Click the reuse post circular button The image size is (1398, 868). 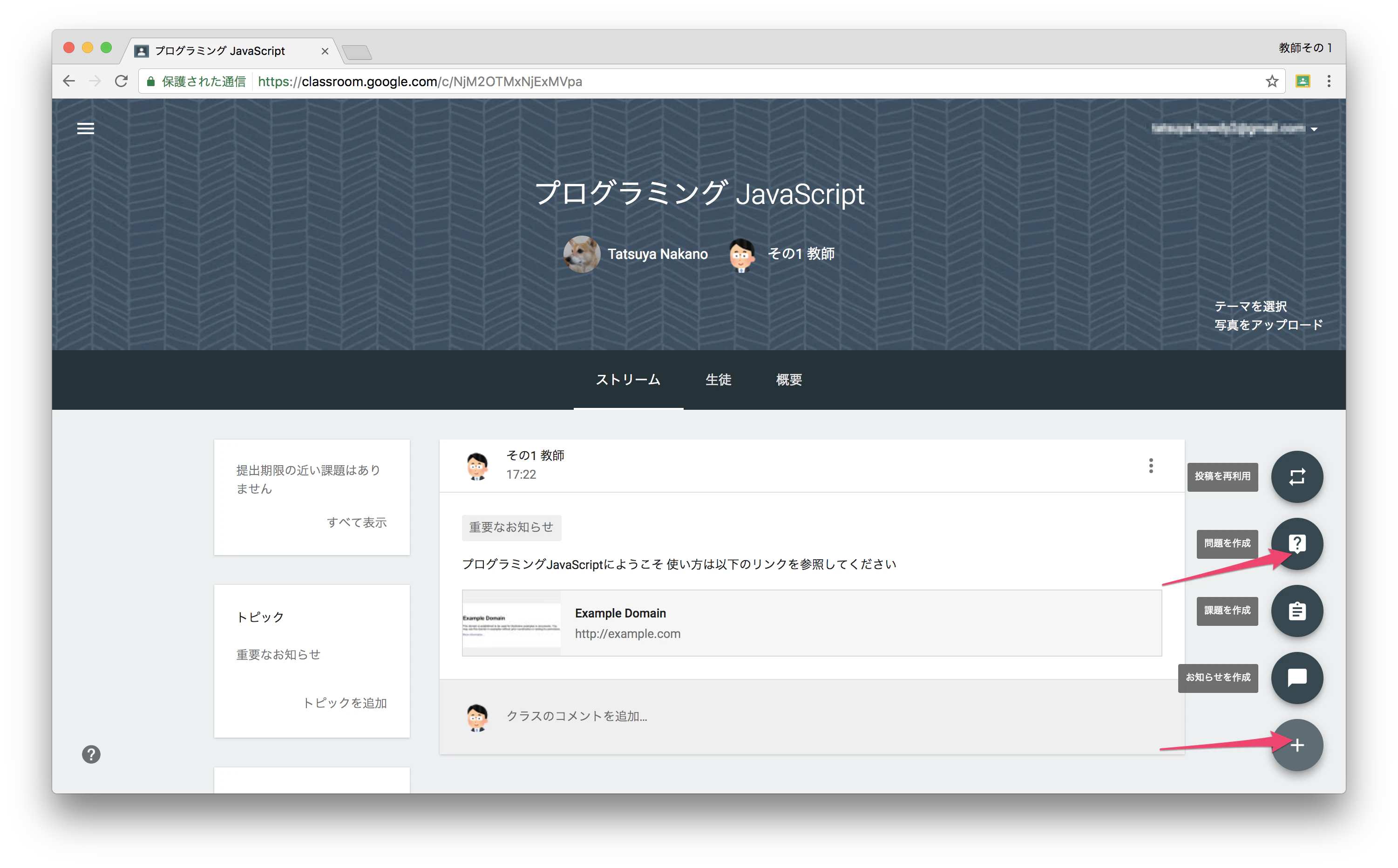1297,476
